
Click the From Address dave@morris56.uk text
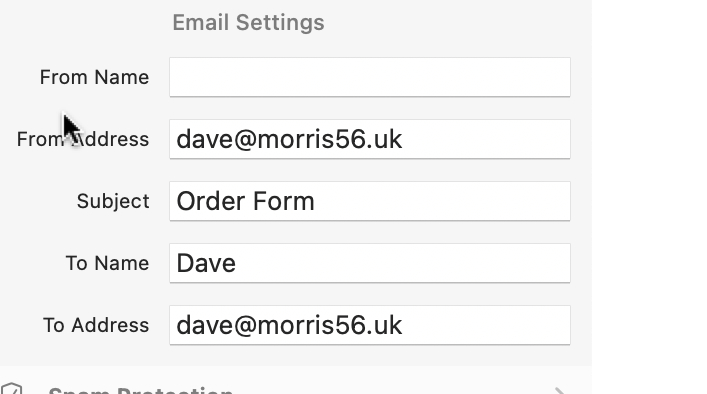pos(289,139)
